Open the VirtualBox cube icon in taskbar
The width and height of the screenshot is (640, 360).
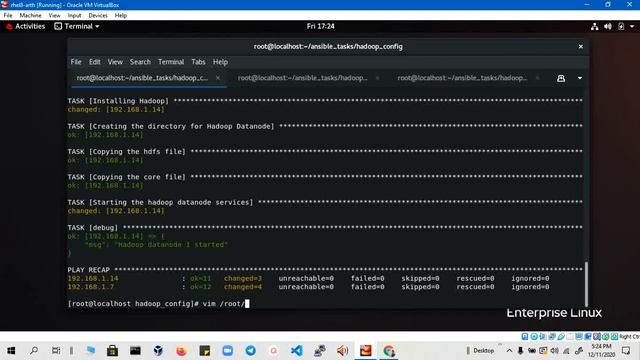(158, 351)
